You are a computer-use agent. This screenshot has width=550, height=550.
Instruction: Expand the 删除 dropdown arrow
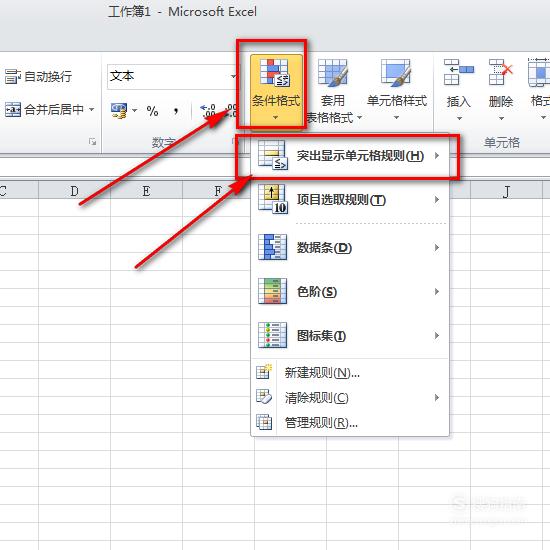(501, 118)
